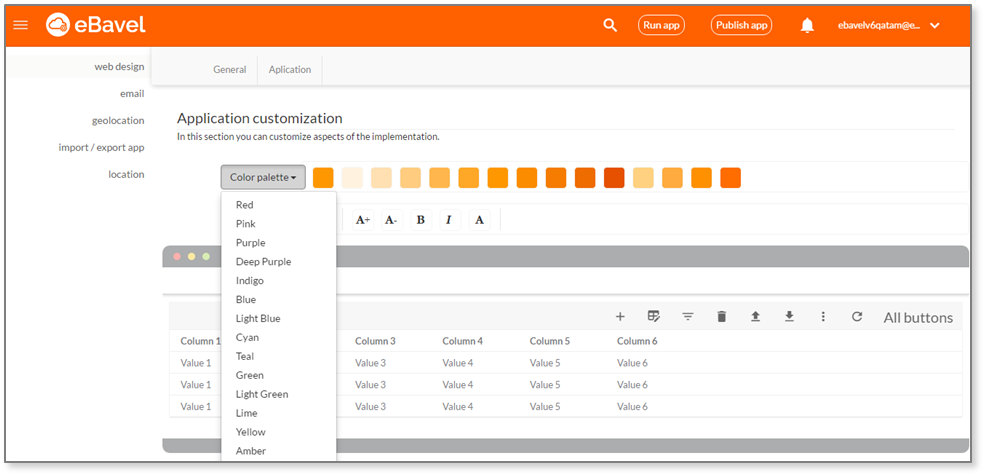Click the edit table icon in preview toolbar
The image size is (985, 476).
point(654,316)
